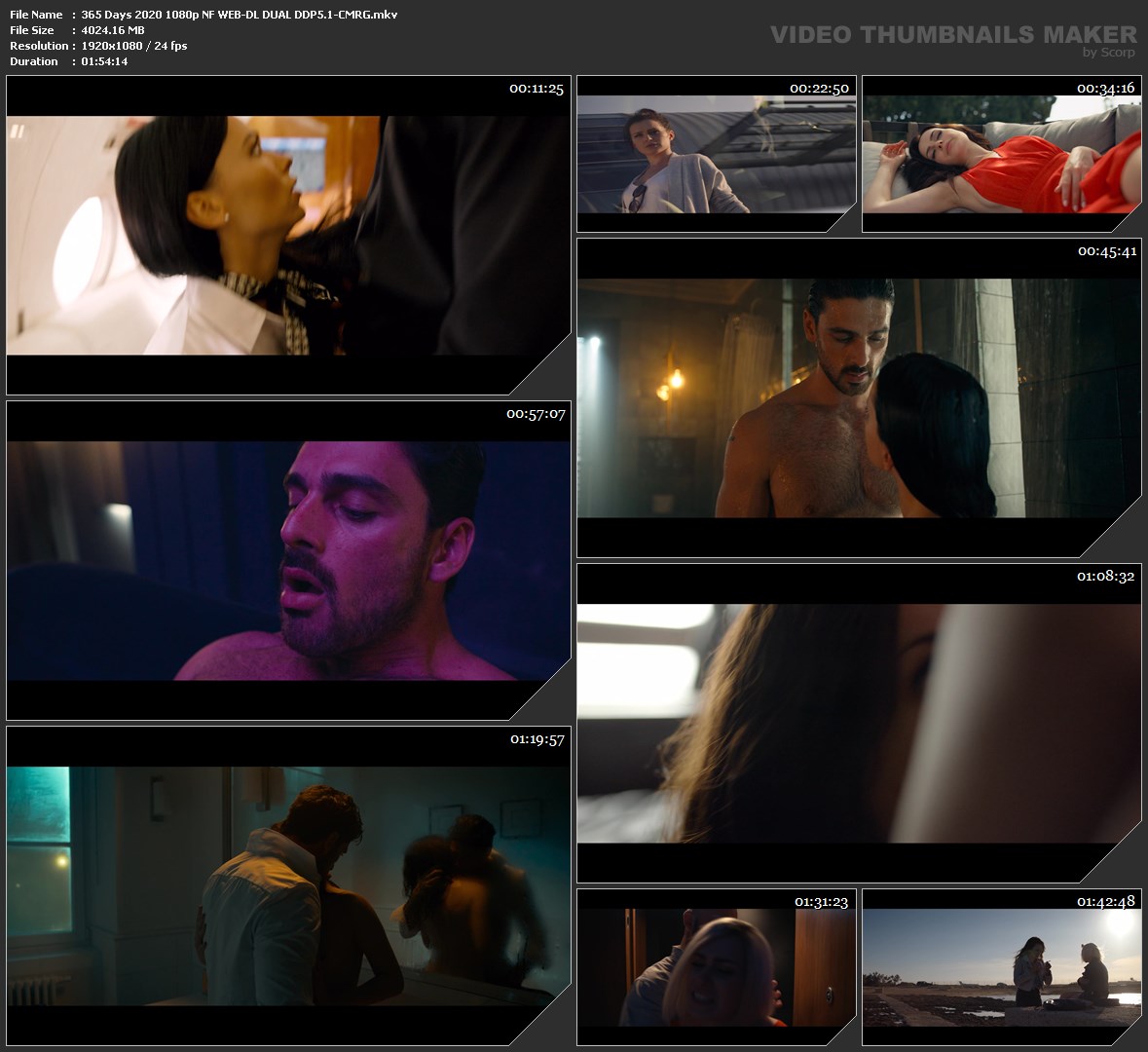This screenshot has width=1148, height=1052.
Task: Click the File Name label
Action: coord(36,15)
